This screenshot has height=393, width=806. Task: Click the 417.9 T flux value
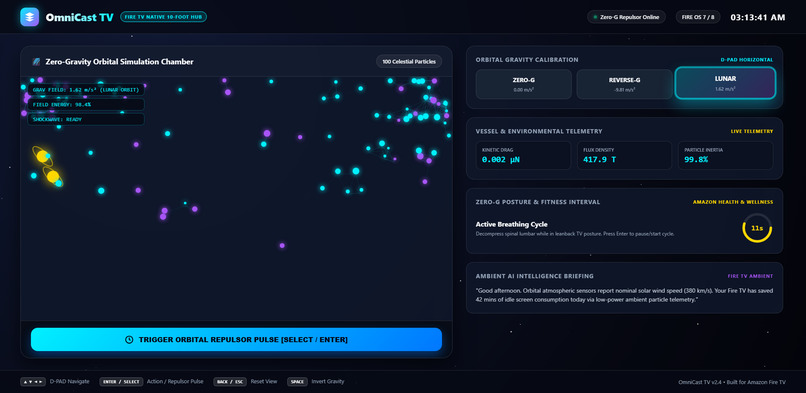tap(600, 160)
